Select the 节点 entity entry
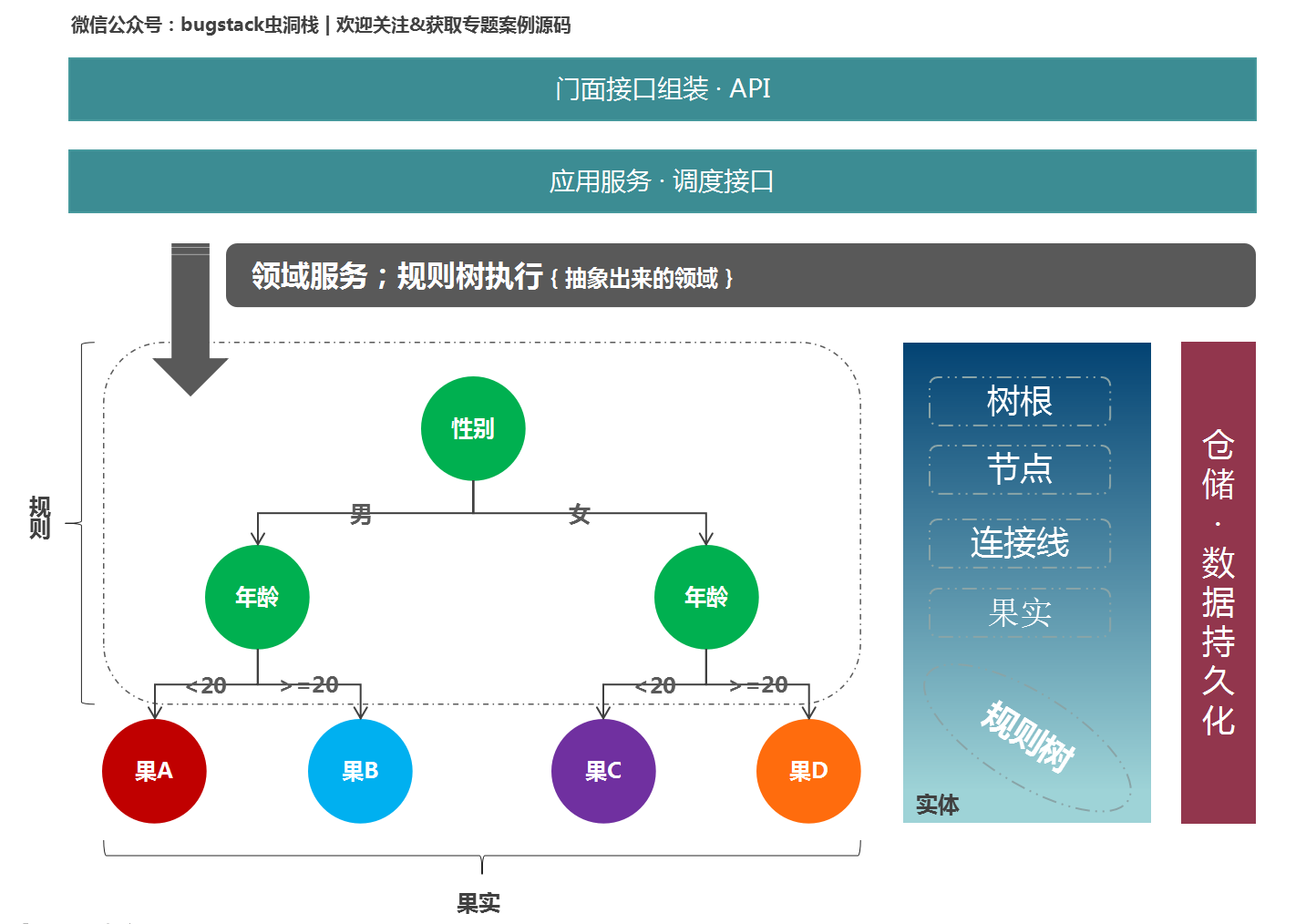 tap(1019, 471)
